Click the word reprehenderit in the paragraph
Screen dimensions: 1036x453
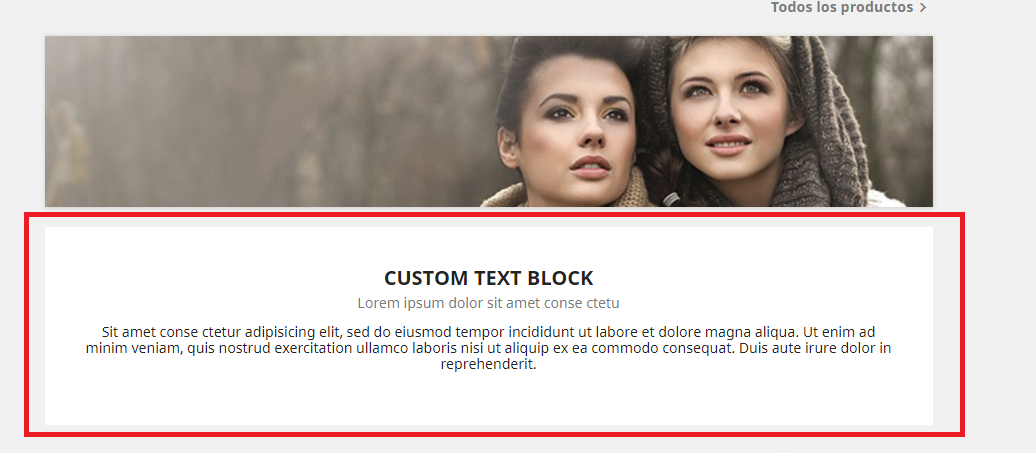tap(489, 364)
